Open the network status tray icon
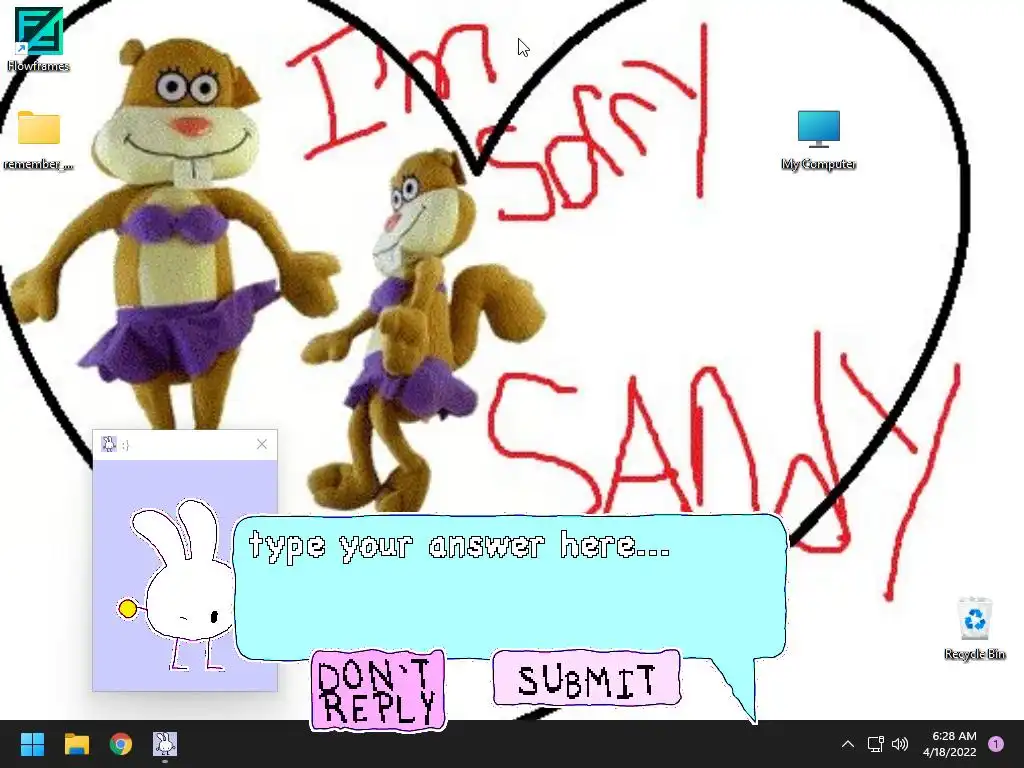The image size is (1024, 768). pos(875,744)
